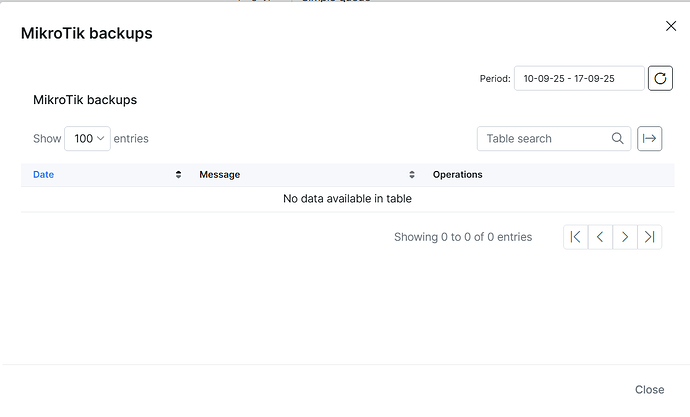Close the MikroTik backups dialog with X
This screenshot has height=417, width=690.
click(671, 26)
